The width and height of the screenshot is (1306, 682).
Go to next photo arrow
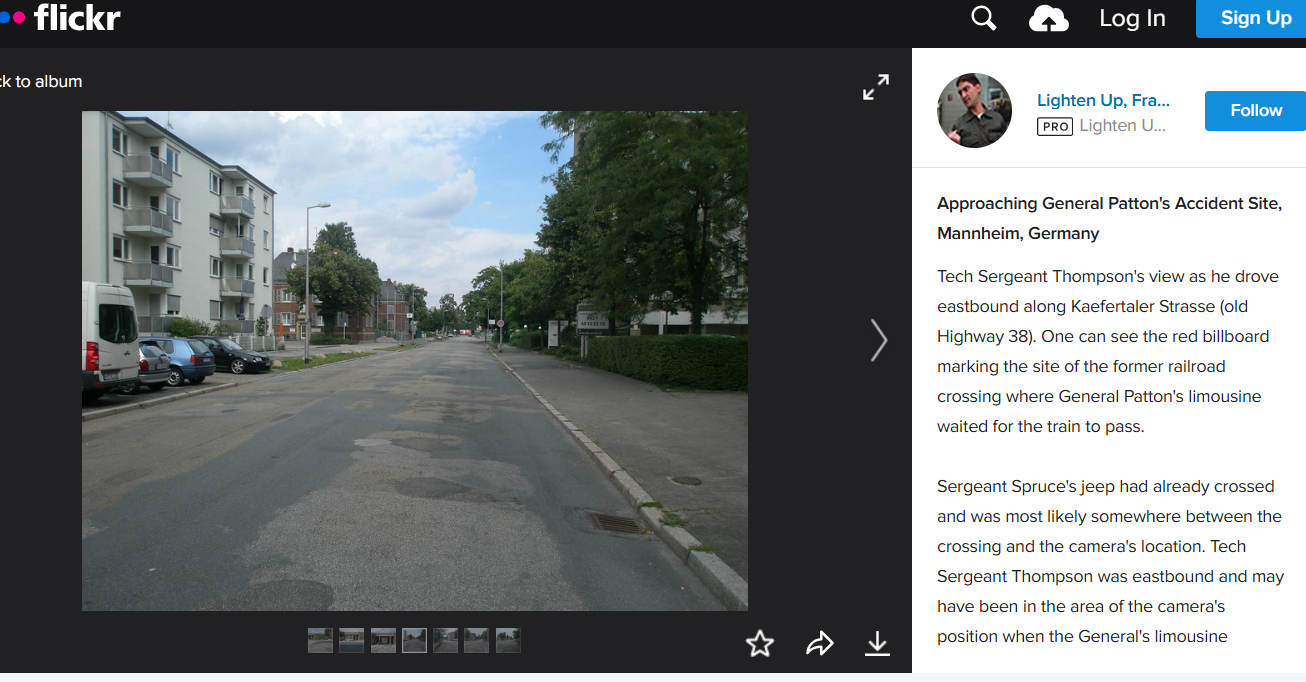pos(878,340)
